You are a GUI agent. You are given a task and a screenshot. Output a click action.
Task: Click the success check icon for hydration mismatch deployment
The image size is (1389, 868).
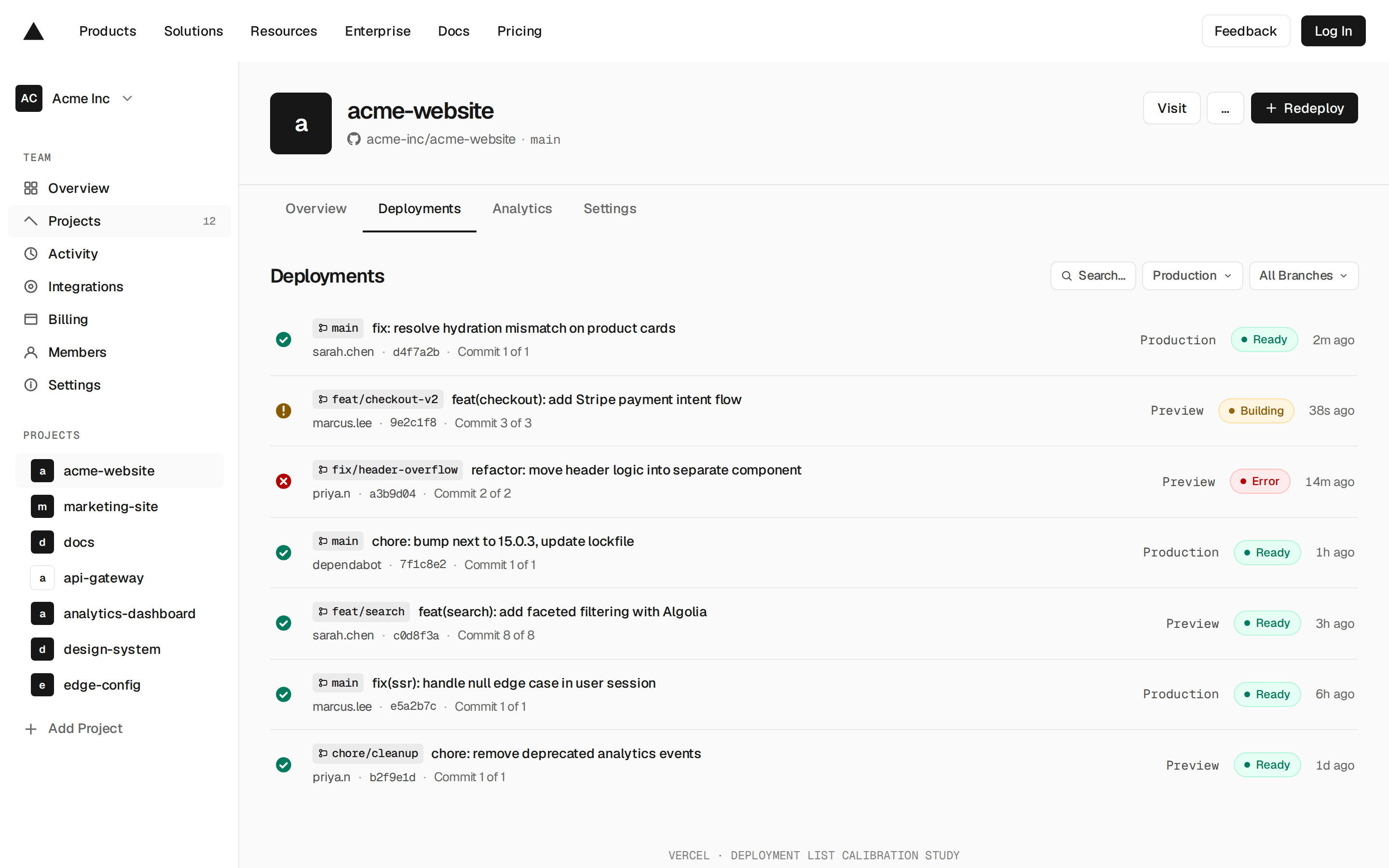coord(284,339)
